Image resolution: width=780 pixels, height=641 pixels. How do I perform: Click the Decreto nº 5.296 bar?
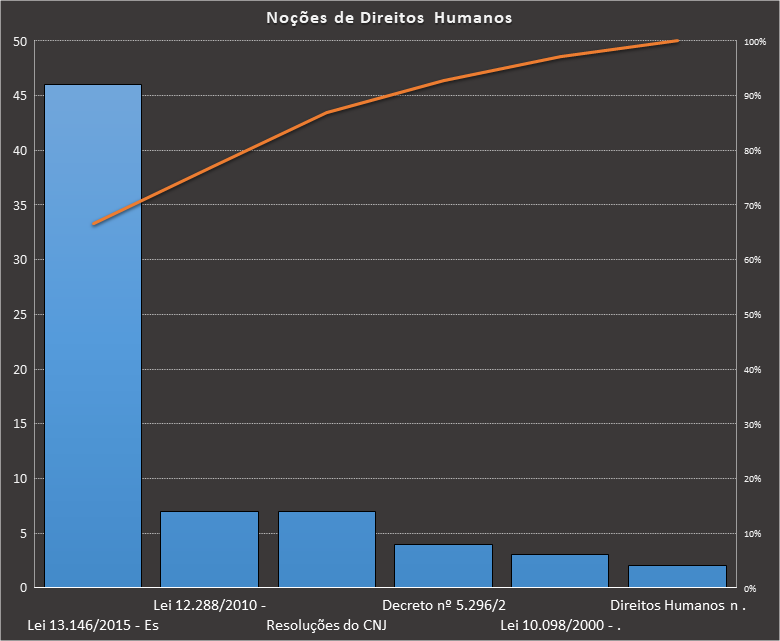point(443,565)
